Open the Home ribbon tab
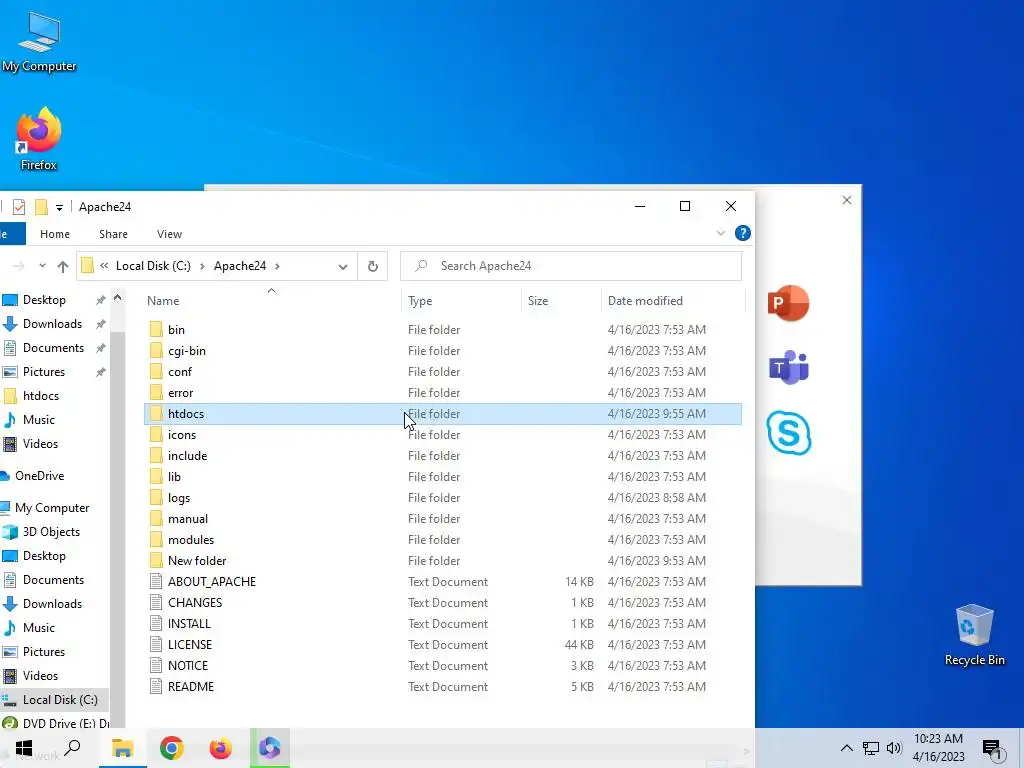The width and height of the screenshot is (1024, 768). (55, 234)
